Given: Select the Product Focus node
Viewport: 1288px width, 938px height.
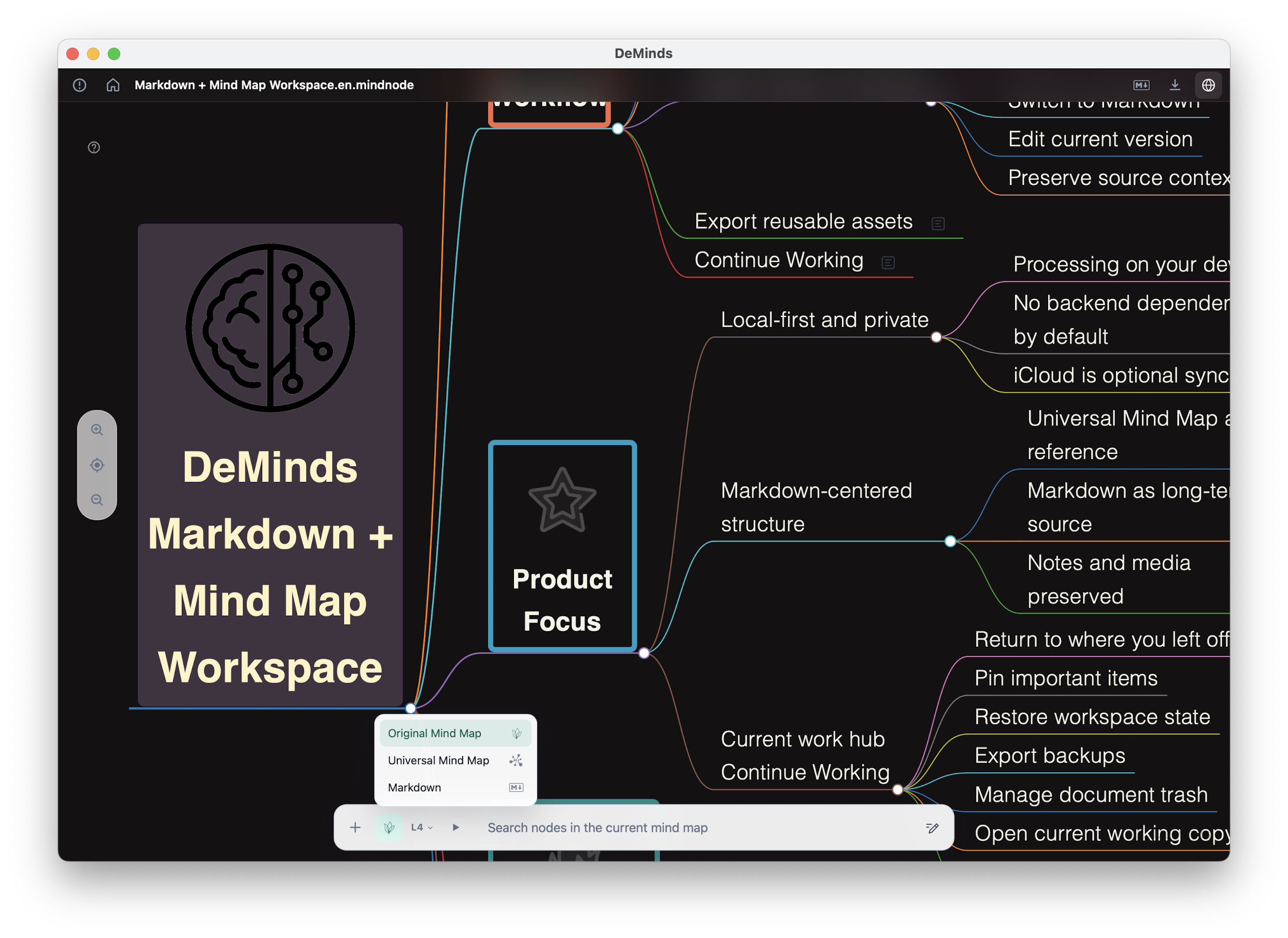Looking at the screenshot, I should [x=562, y=545].
